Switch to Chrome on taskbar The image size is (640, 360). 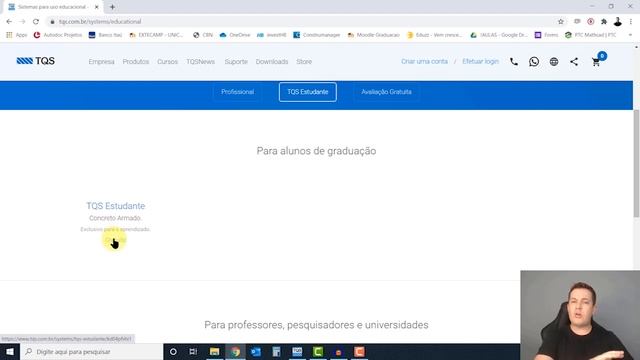point(236,351)
